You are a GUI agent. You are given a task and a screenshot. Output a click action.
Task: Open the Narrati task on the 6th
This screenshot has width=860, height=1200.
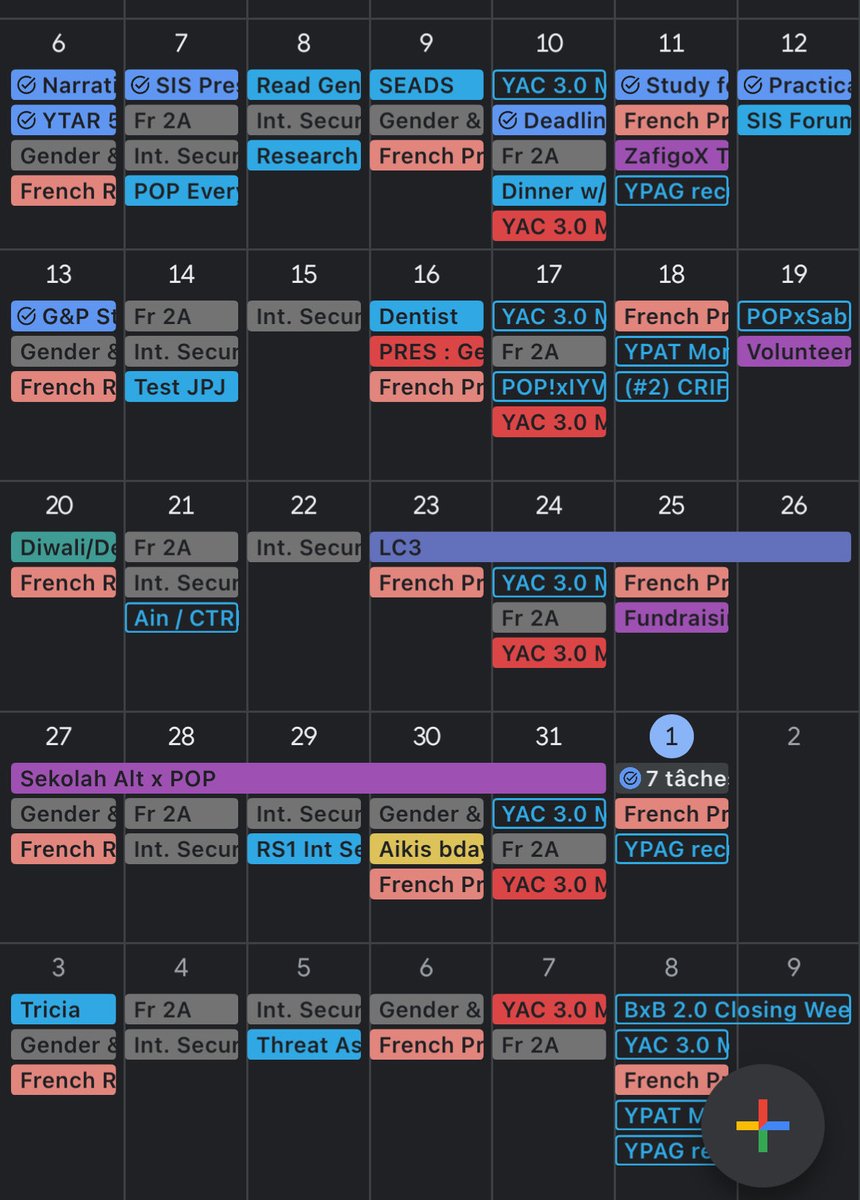click(x=63, y=85)
